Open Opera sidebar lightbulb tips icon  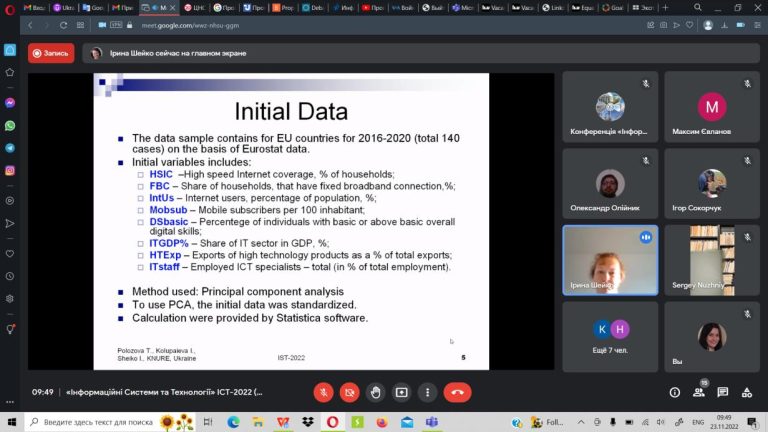click(10, 329)
